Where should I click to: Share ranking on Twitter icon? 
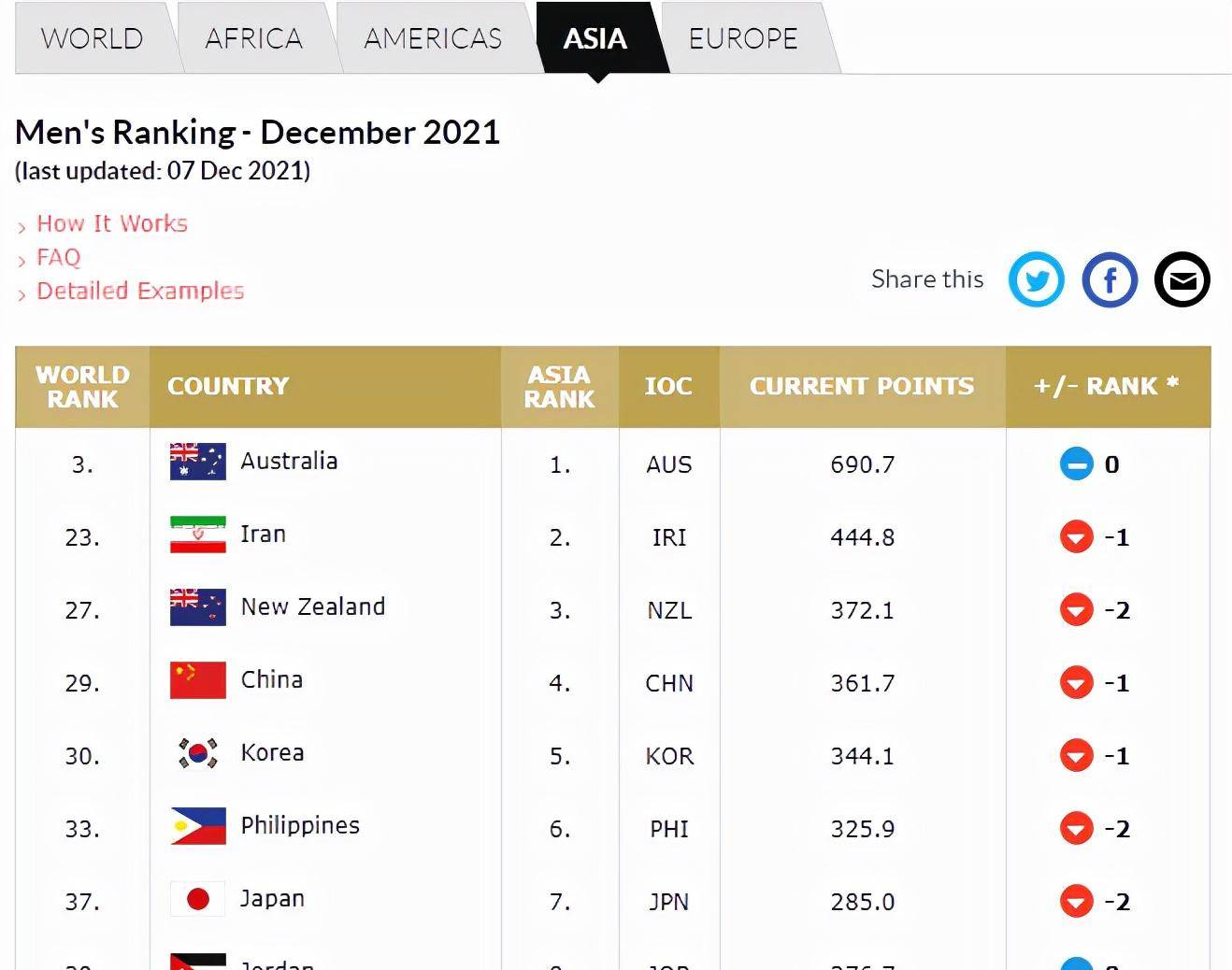[1036, 279]
